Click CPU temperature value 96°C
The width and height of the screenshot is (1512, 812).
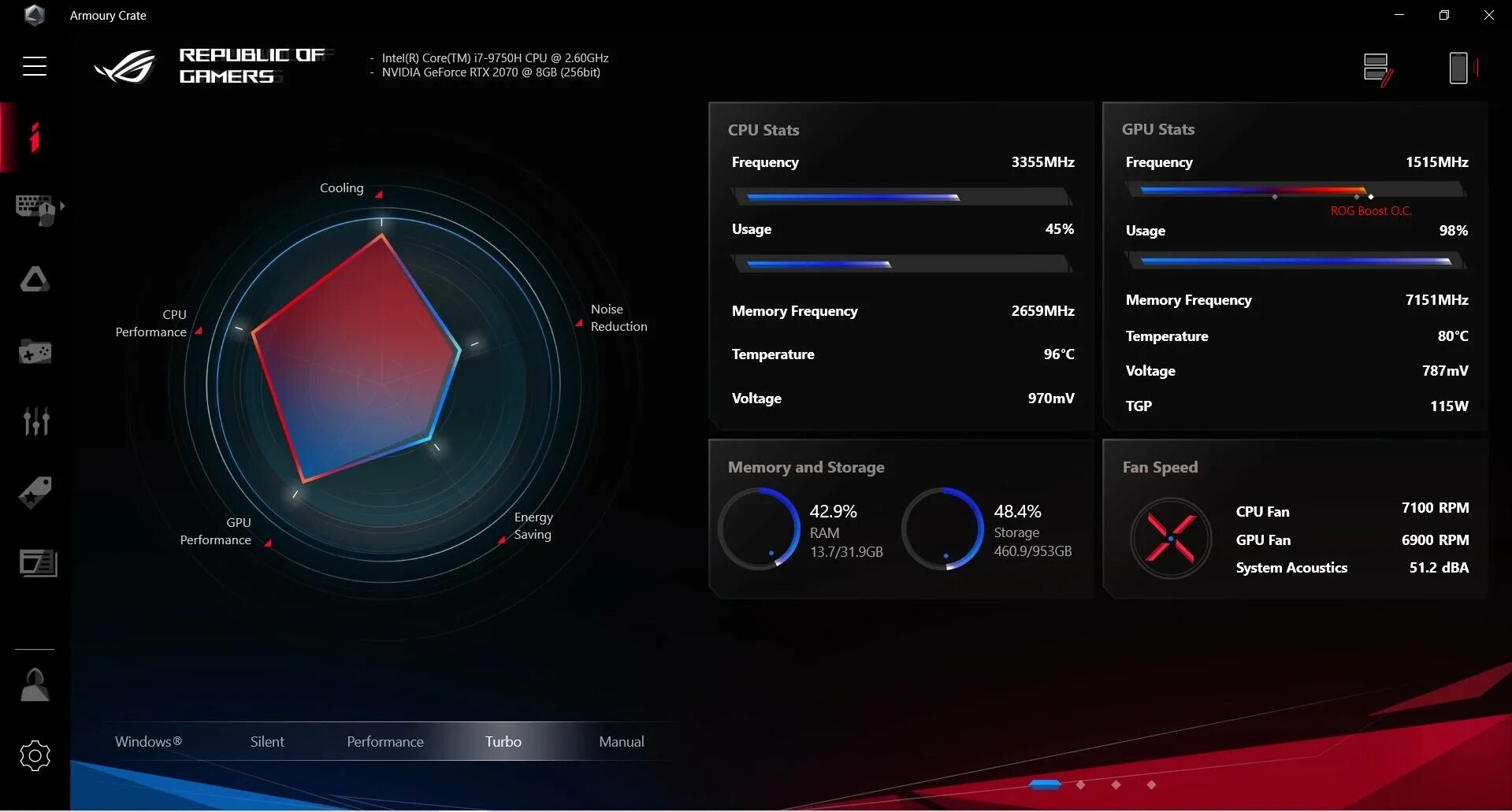pyautogui.click(x=1059, y=354)
